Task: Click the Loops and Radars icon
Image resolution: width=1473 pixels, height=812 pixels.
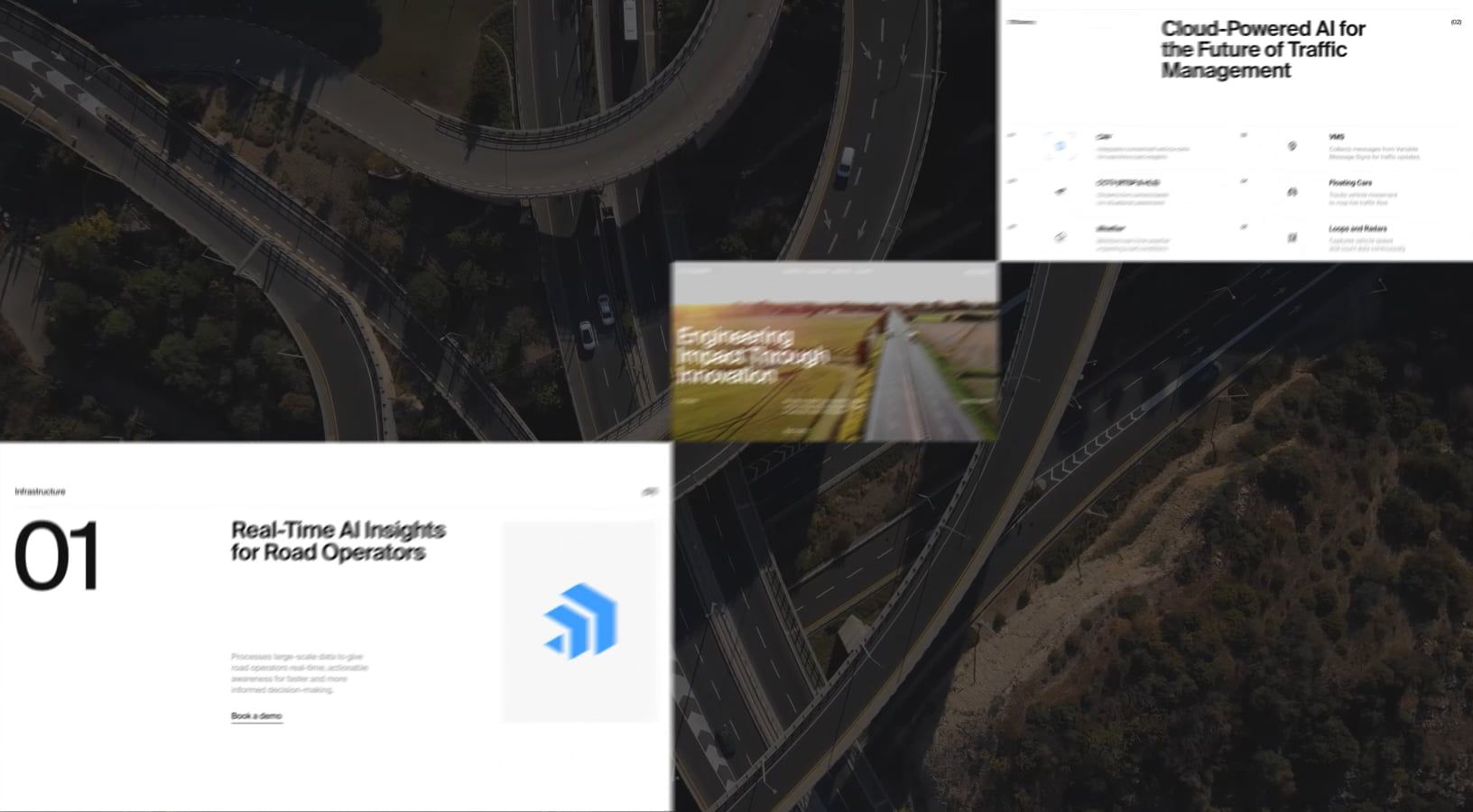Action: (x=1292, y=237)
